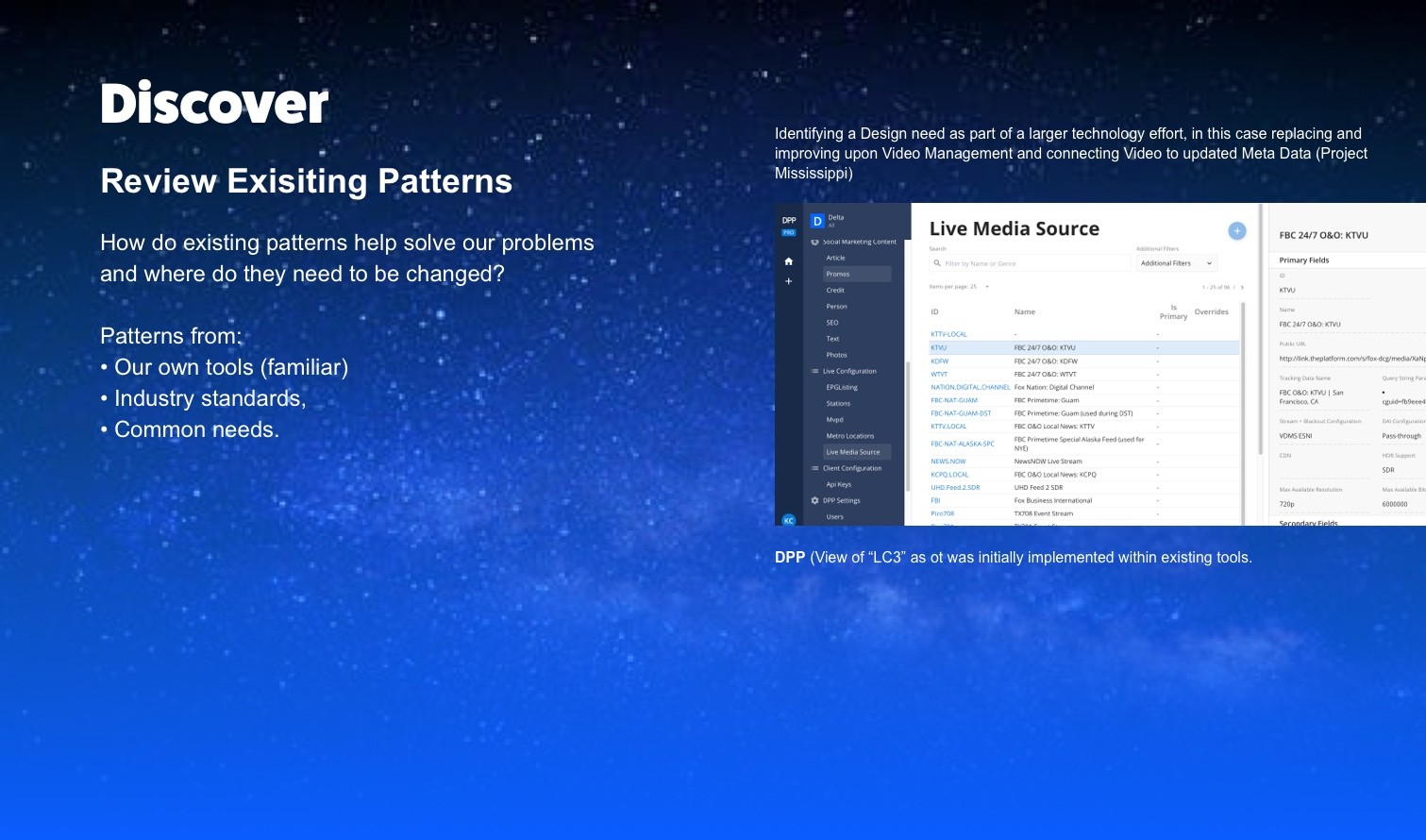The height and width of the screenshot is (840, 1426).
Task: Select Person in the sidebar
Action: click(837, 306)
